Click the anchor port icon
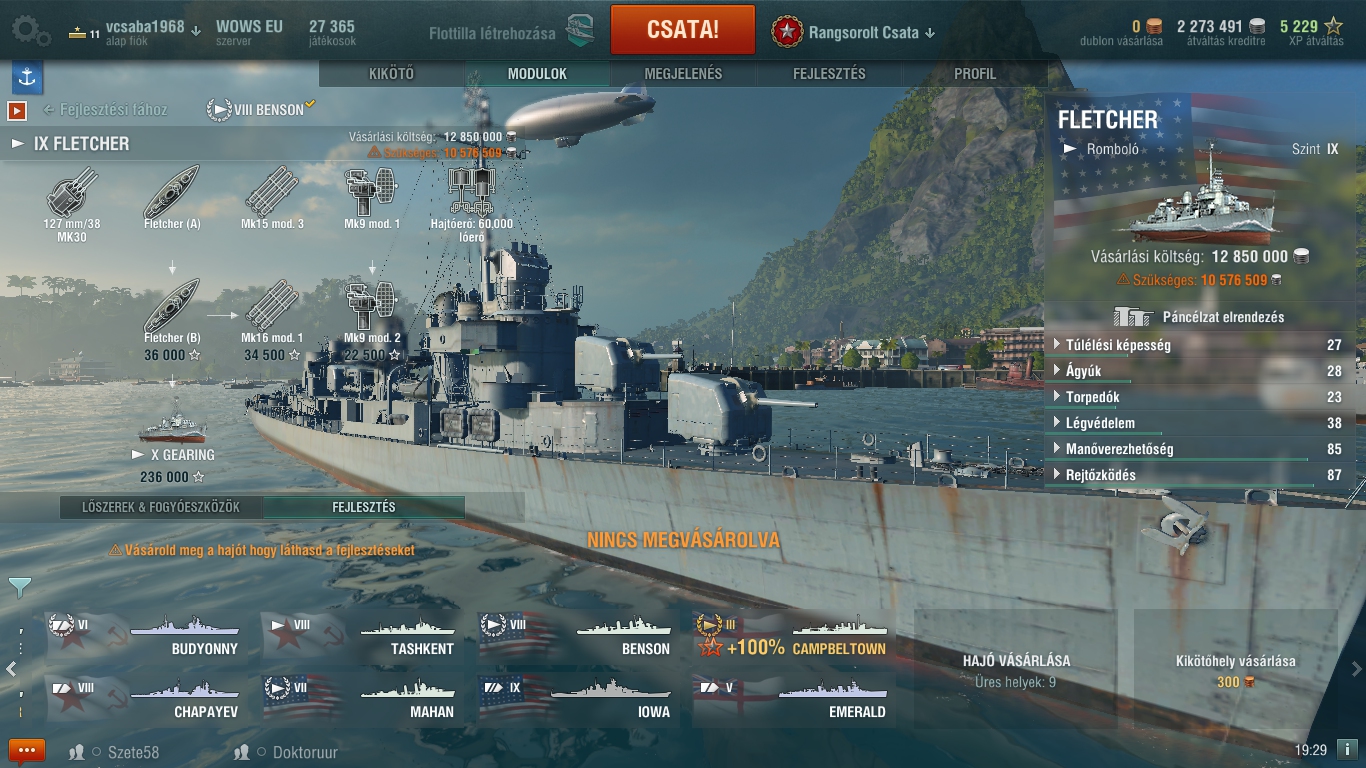 (27, 77)
